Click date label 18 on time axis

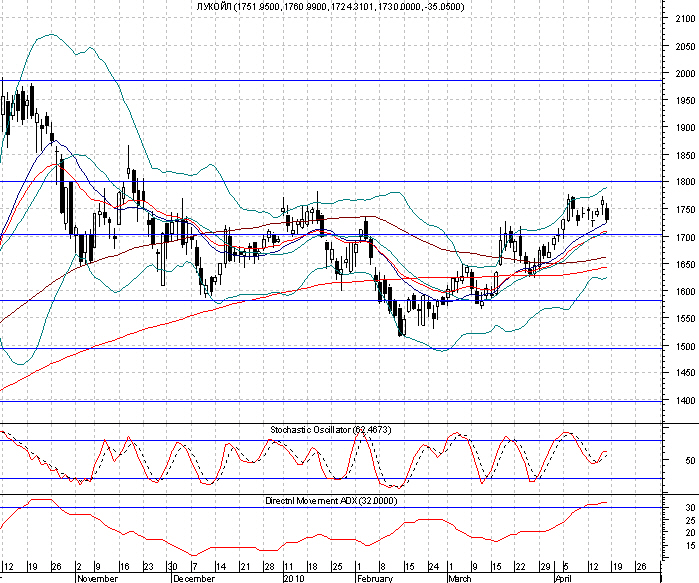click(313, 567)
